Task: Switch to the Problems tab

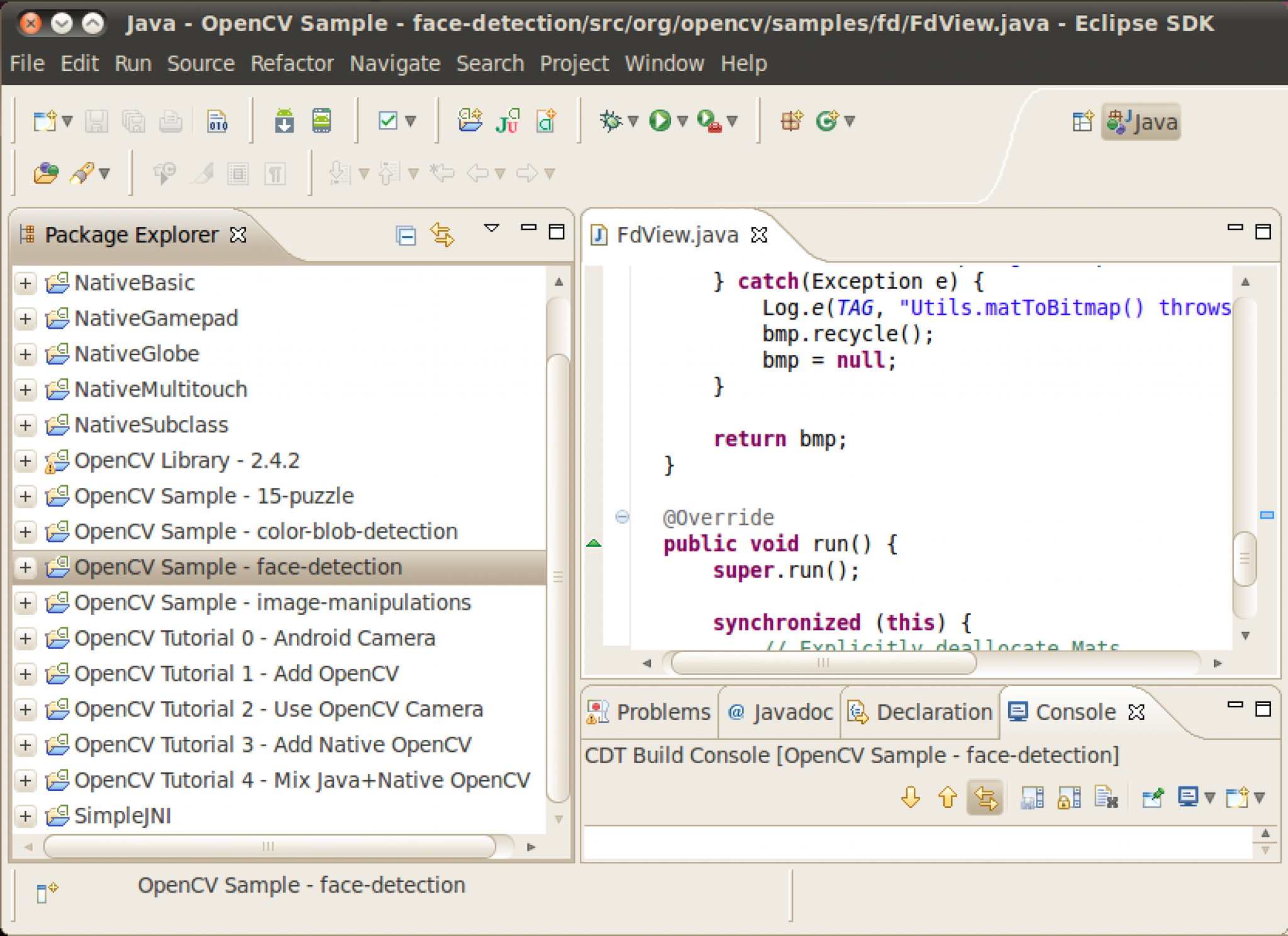Action: (x=651, y=712)
